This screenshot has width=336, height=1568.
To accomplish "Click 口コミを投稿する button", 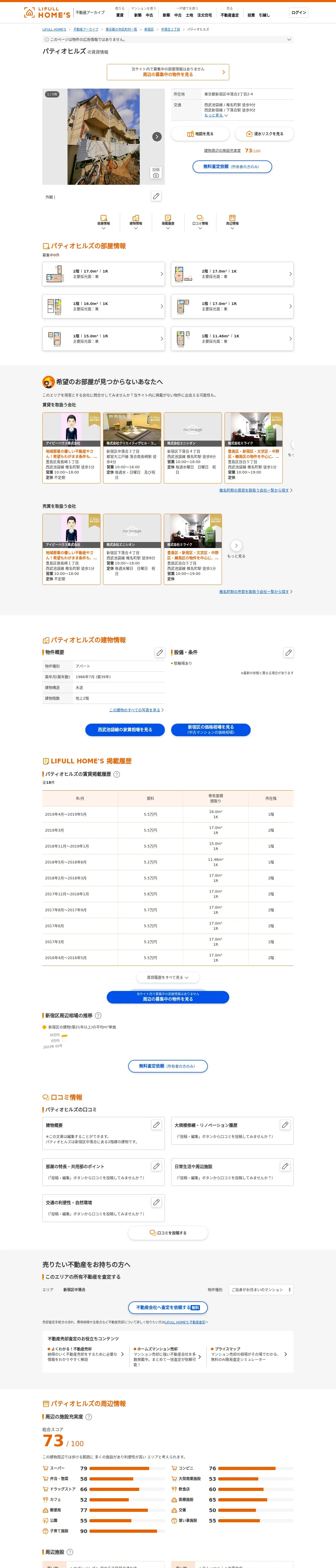I will tap(168, 1233).
